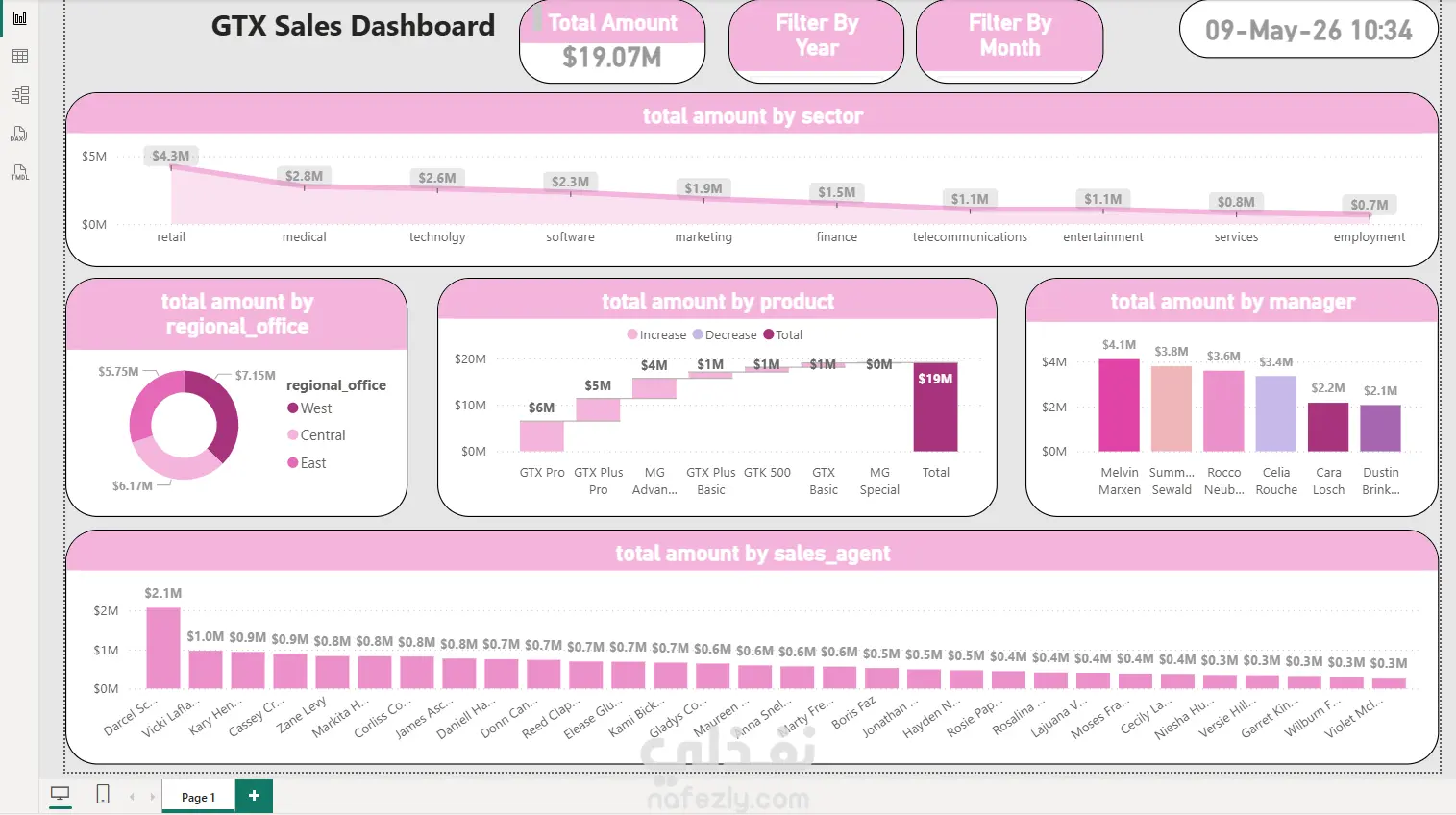This screenshot has height=815, width=1456.
Task: Select the Total Amount $19.07M card
Action: (612, 41)
